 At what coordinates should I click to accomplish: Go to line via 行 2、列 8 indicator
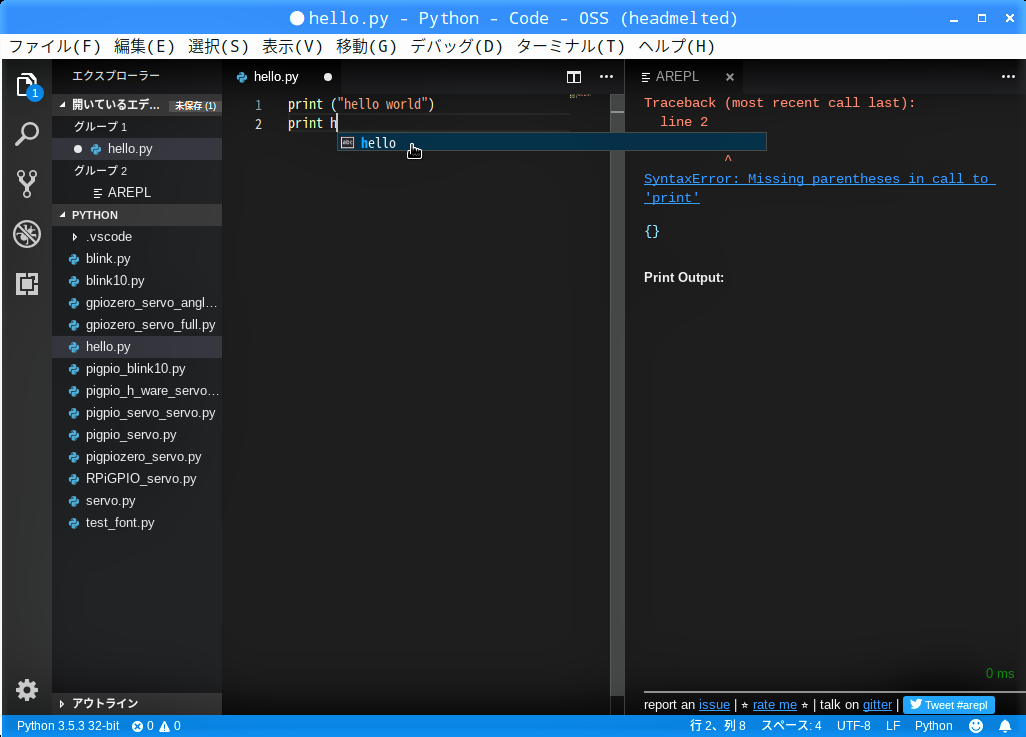(717, 726)
